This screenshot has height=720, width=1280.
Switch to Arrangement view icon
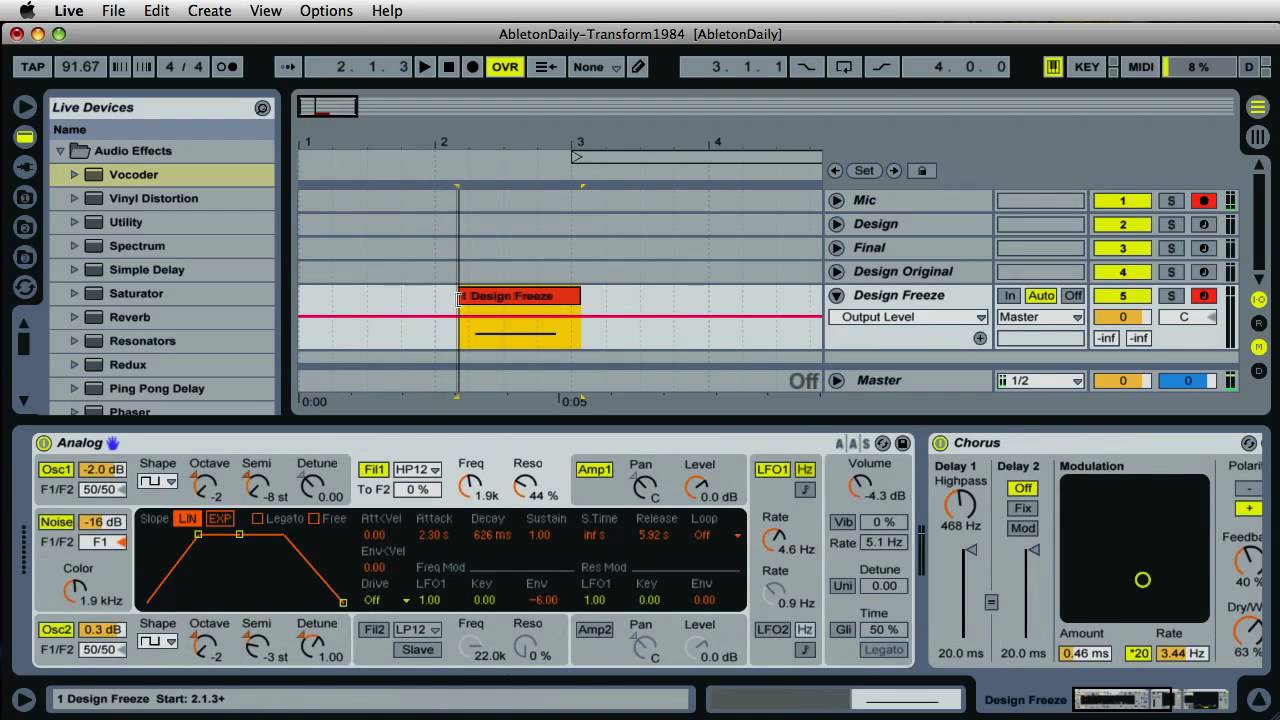click(1257, 107)
